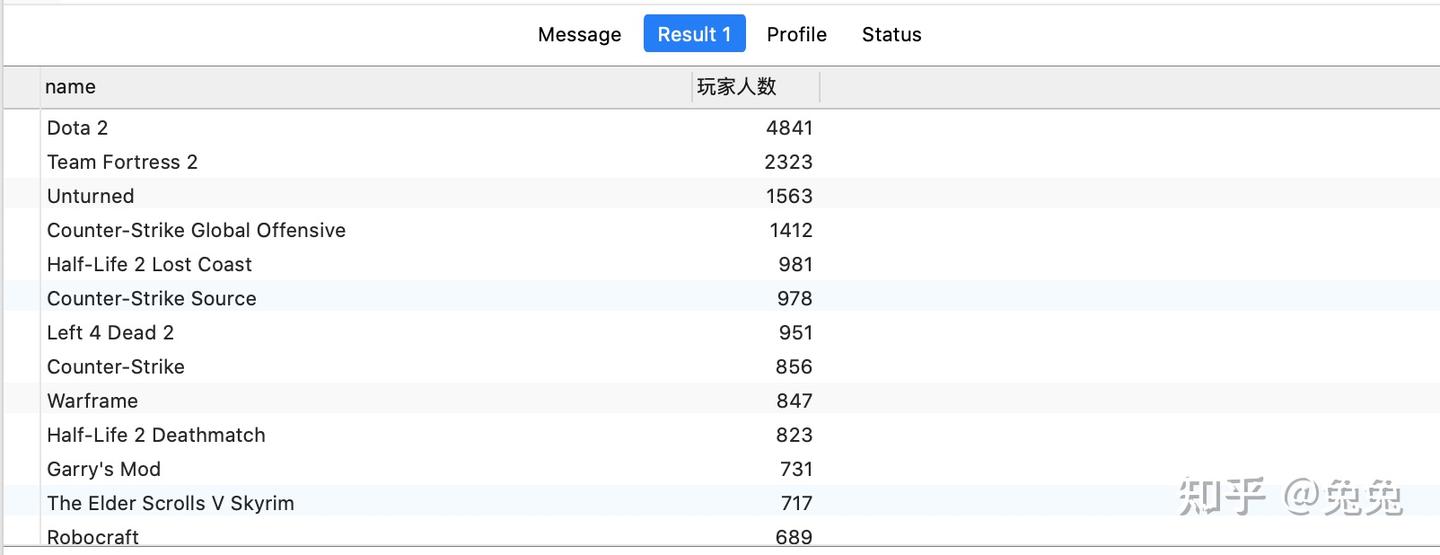This screenshot has width=1440, height=555.
Task: Click Half-Life 2 Lost Coast cell
Action: pyautogui.click(x=149, y=264)
